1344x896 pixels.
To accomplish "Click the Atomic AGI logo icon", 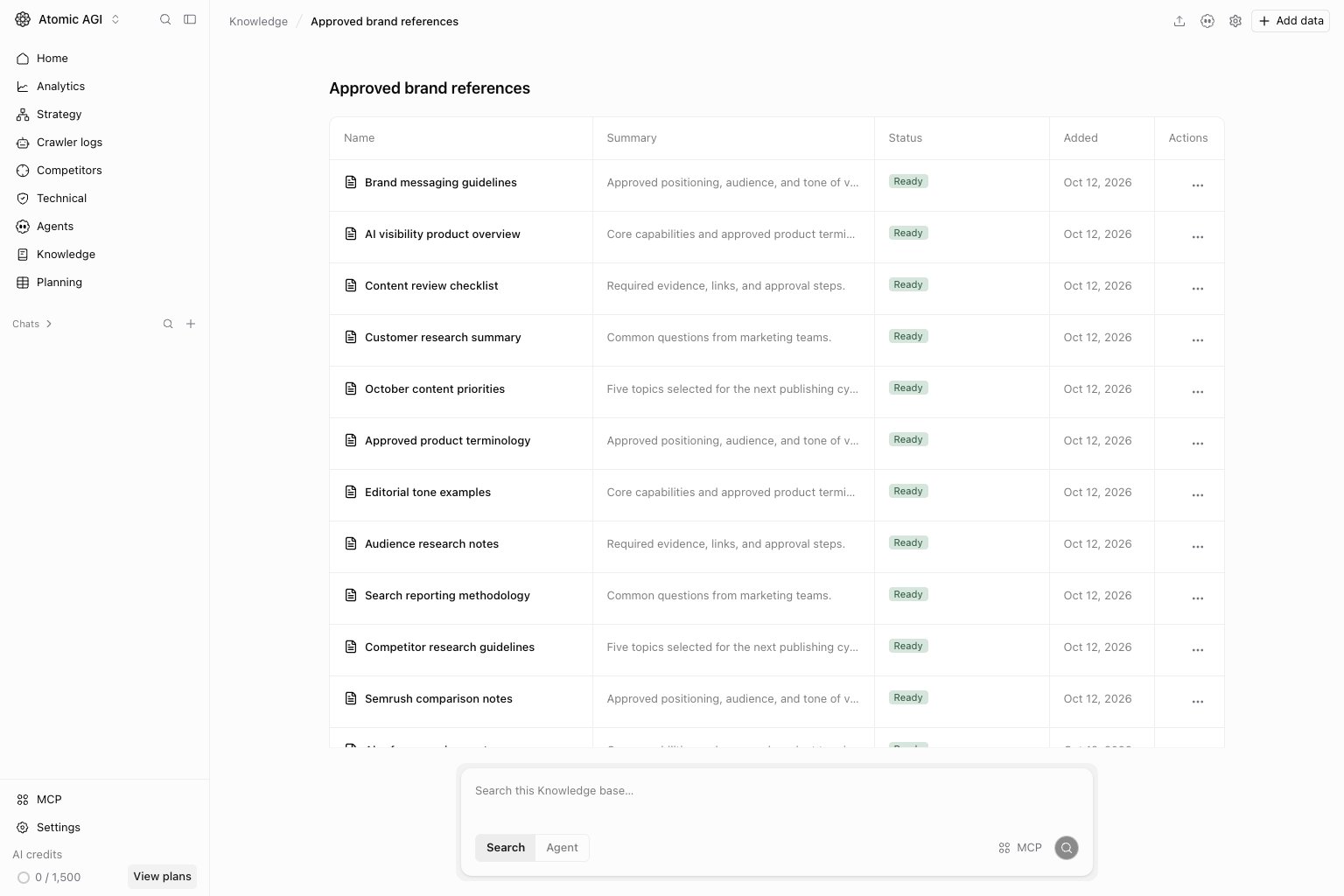I will click(23, 19).
